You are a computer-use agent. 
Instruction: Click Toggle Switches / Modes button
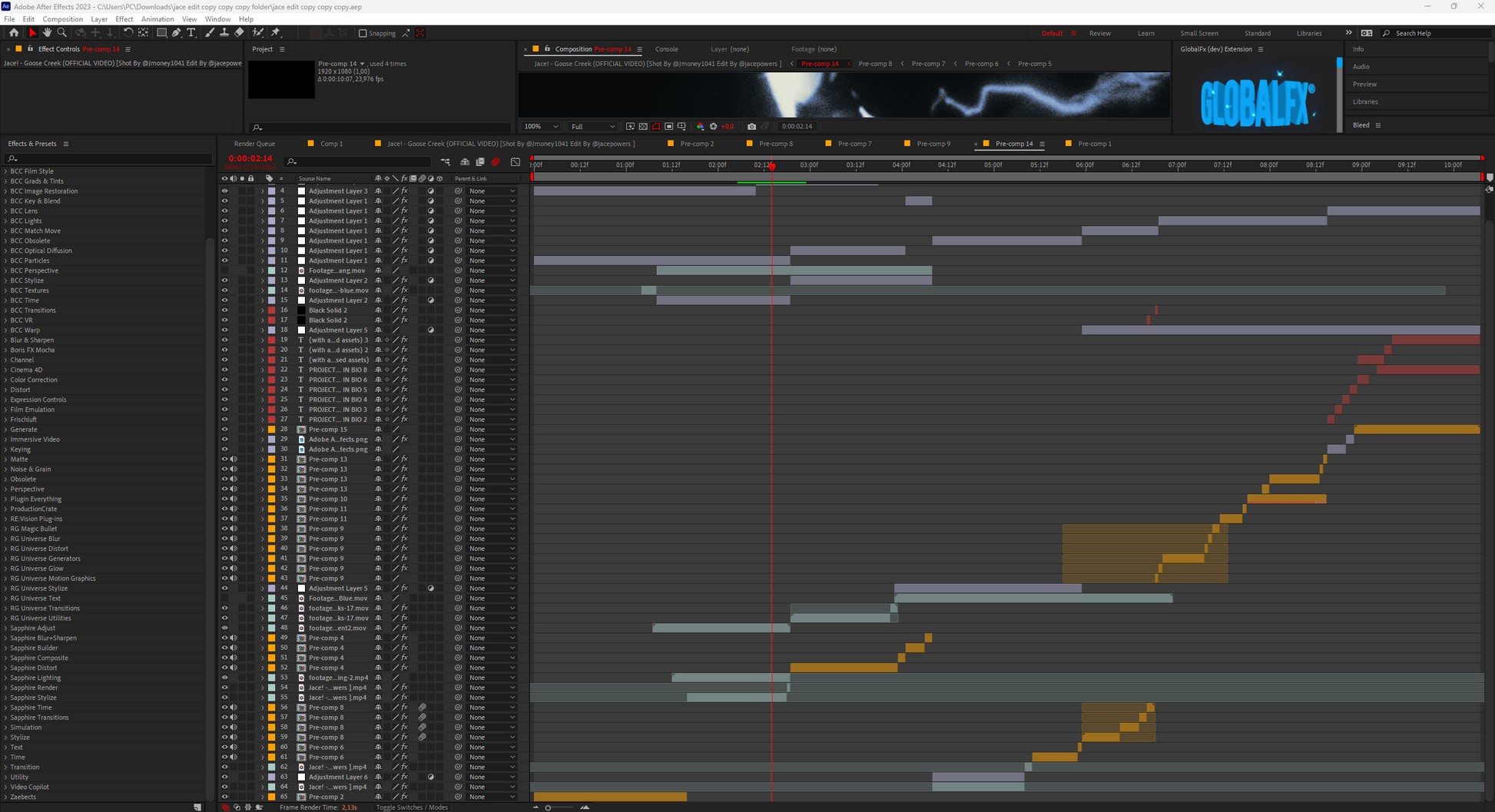411,807
